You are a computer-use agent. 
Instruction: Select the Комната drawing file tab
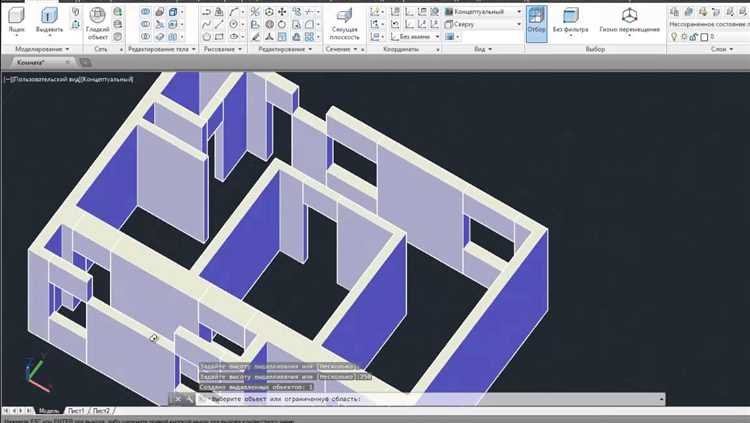[x=29, y=62]
